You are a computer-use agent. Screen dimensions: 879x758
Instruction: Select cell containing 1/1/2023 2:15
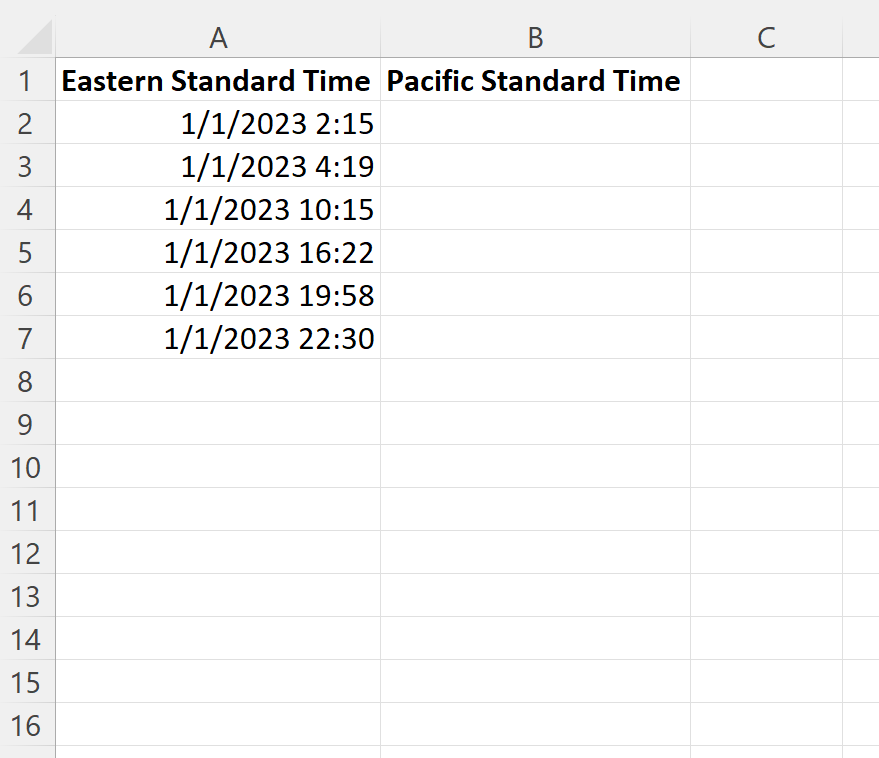(x=218, y=123)
